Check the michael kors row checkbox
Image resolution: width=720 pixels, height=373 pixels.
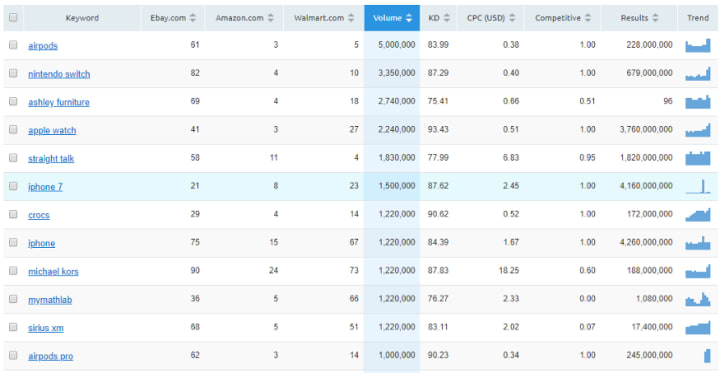tap(13, 271)
